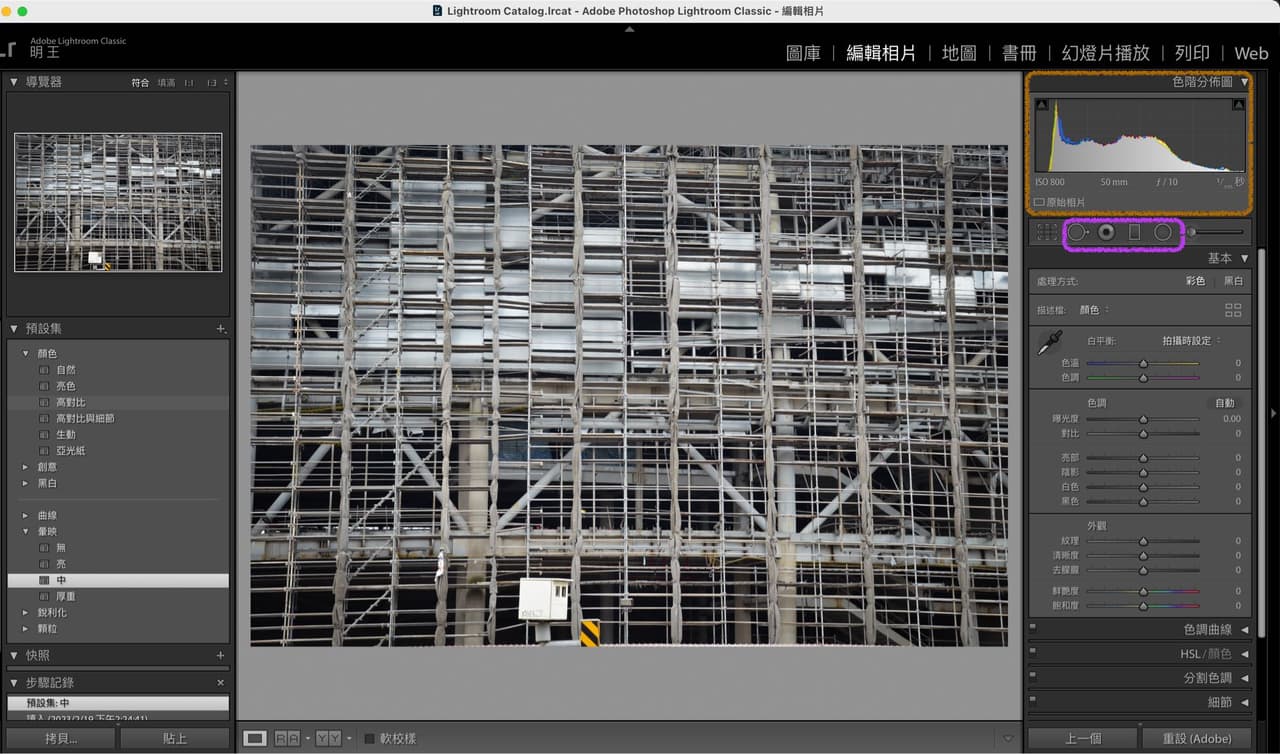Open the Red Eye Correction tool
Image resolution: width=1280 pixels, height=754 pixels.
tap(1105, 231)
